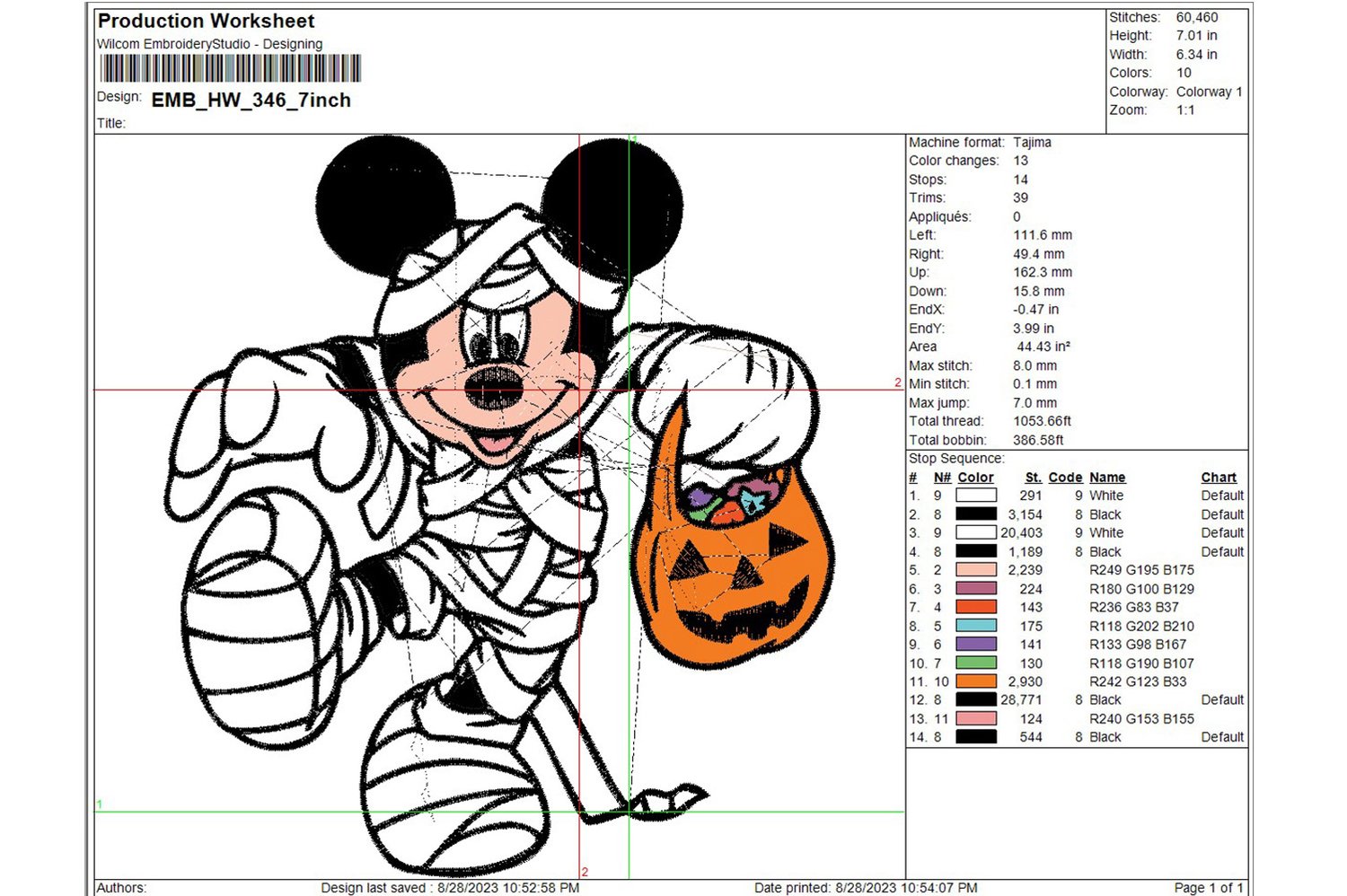The width and height of the screenshot is (1347, 896).
Task: Click the Total thread value "1053.66ft"
Action: 1042,421
